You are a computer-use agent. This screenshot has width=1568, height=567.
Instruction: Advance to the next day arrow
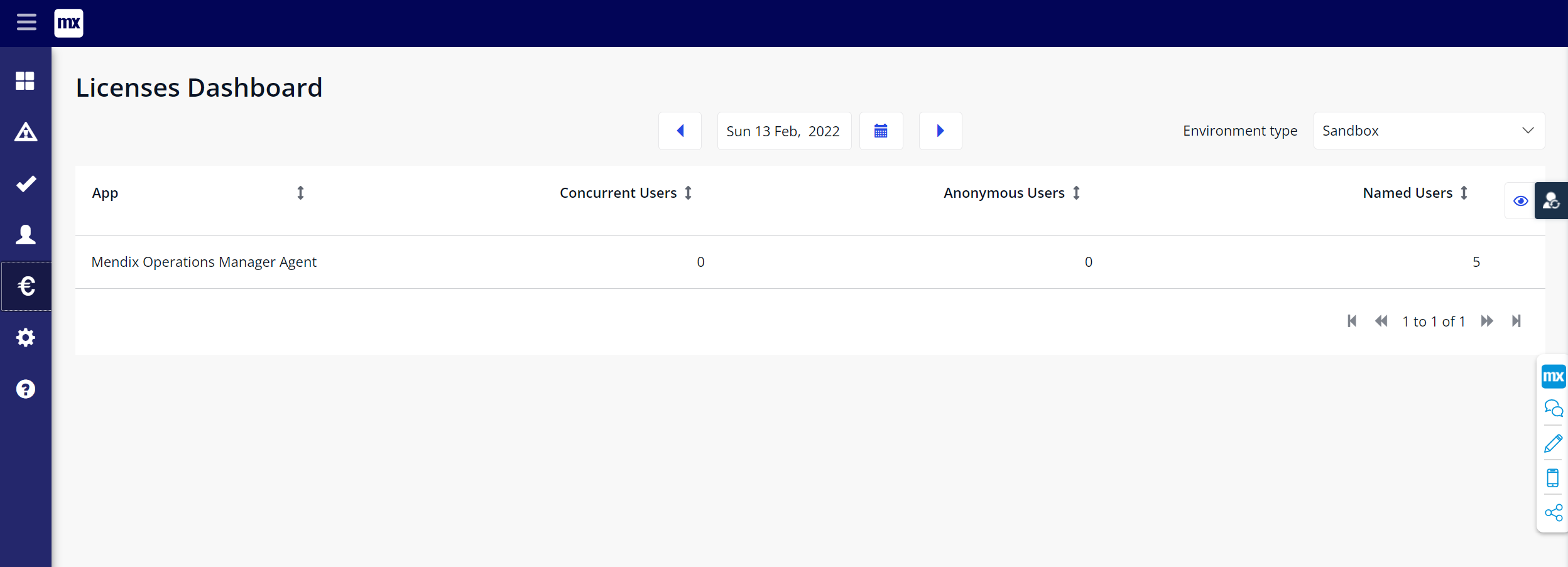tap(940, 131)
